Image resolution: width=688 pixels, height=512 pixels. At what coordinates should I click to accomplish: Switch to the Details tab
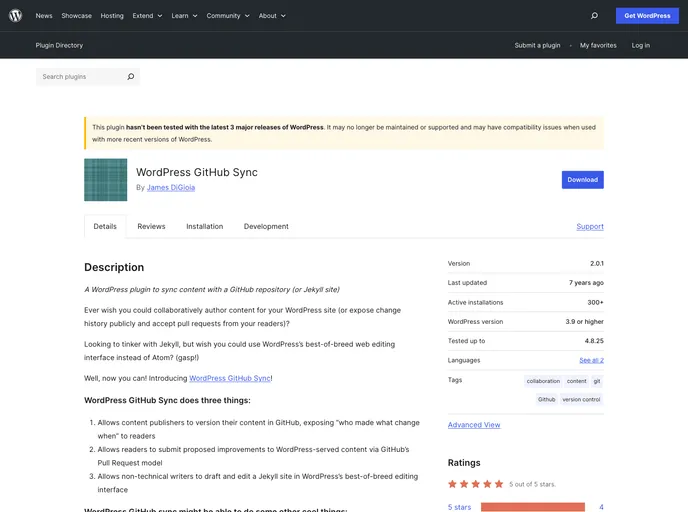point(105,226)
